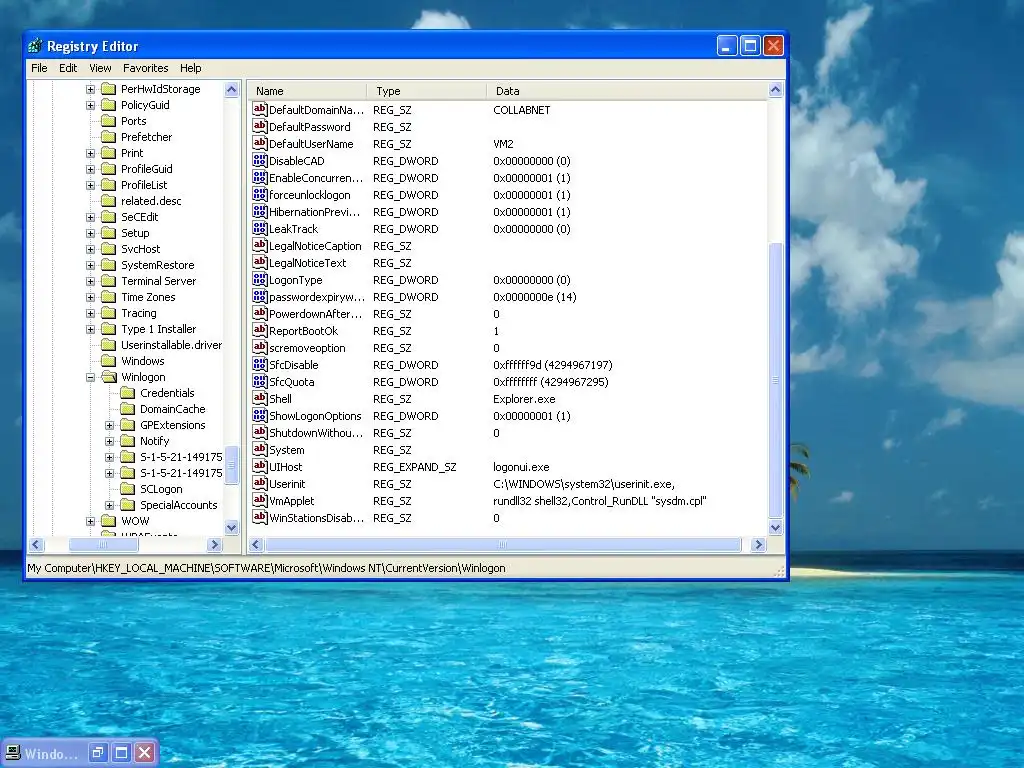The width and height of the screenshot is (1024, 768).
Task: Click the DefaultUserName string value icon
Action: click(x=260, y=143)
